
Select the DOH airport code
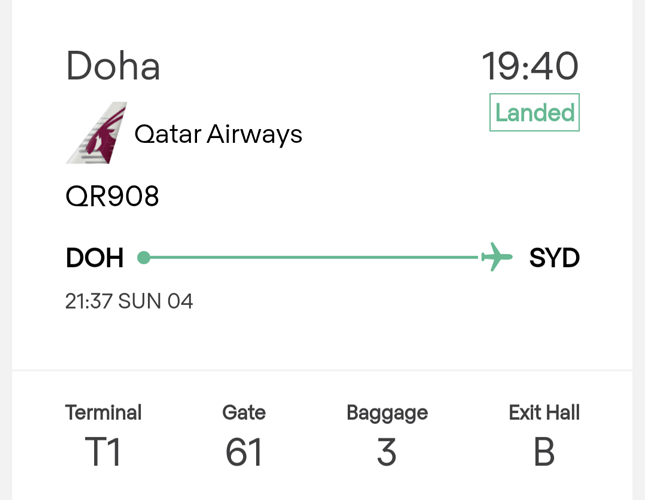[95, 258]
